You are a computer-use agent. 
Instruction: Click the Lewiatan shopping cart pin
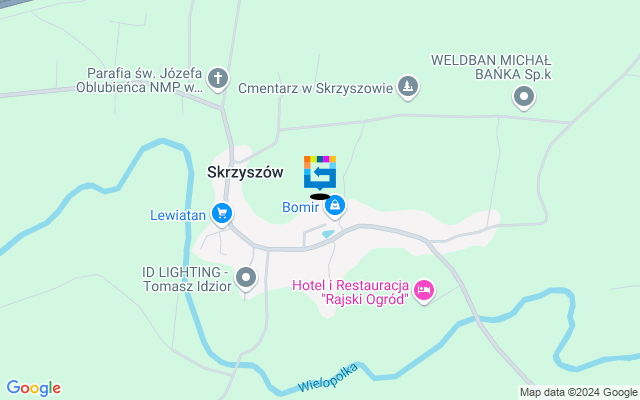[222, 214]
